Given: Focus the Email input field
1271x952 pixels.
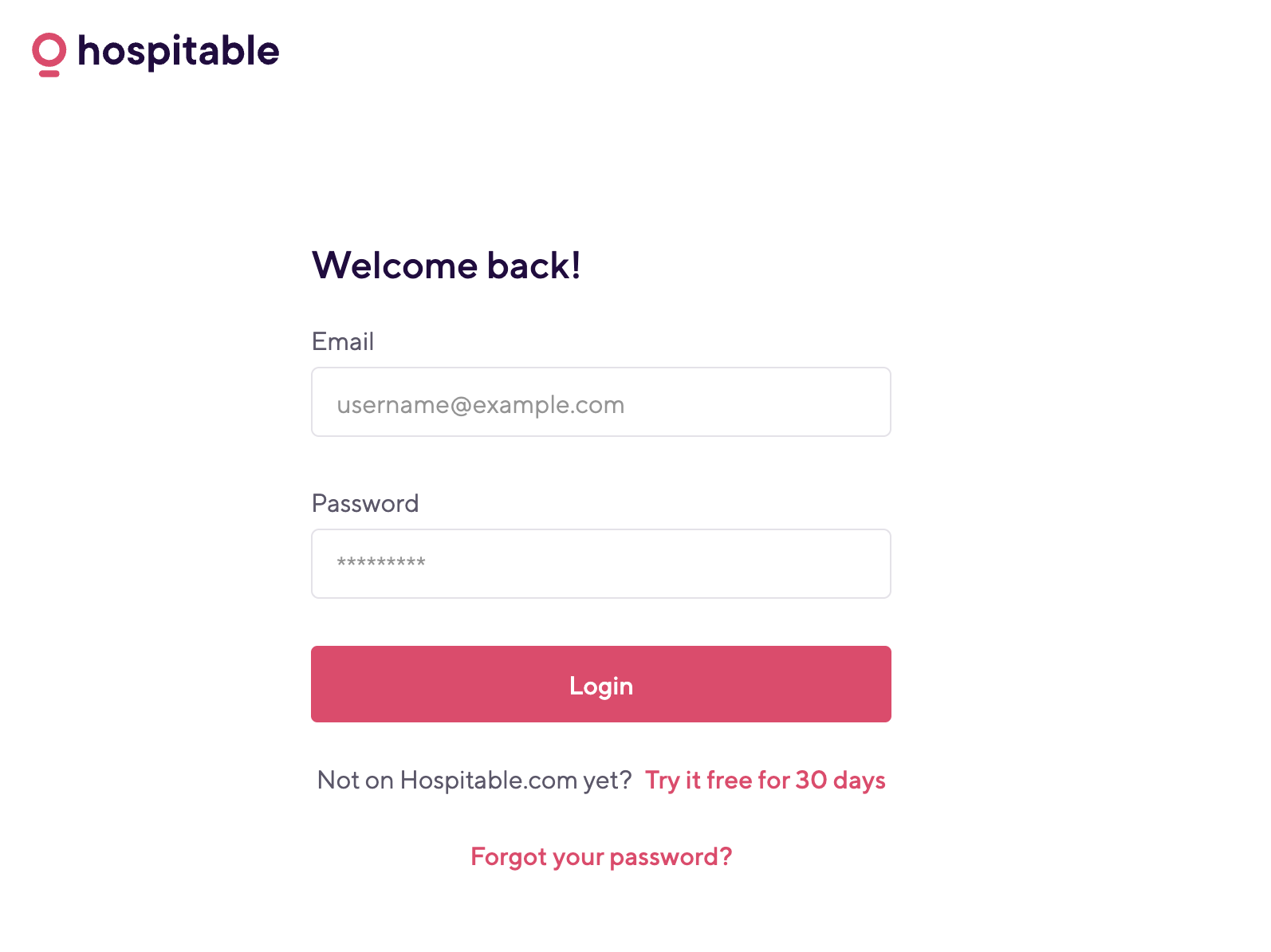Looking at the screenshot, I should click(x=601, y=402).
